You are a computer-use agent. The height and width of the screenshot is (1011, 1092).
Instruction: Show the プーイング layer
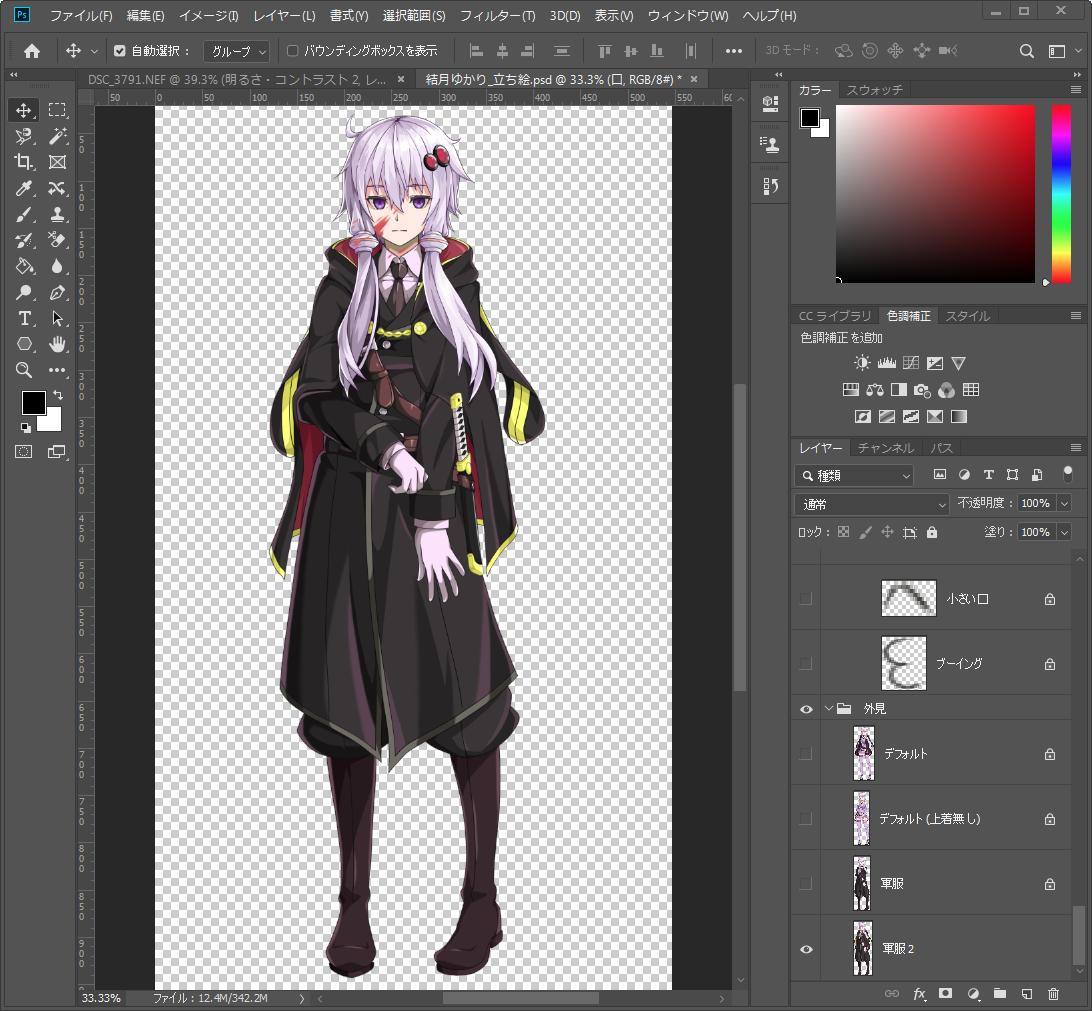806,664
